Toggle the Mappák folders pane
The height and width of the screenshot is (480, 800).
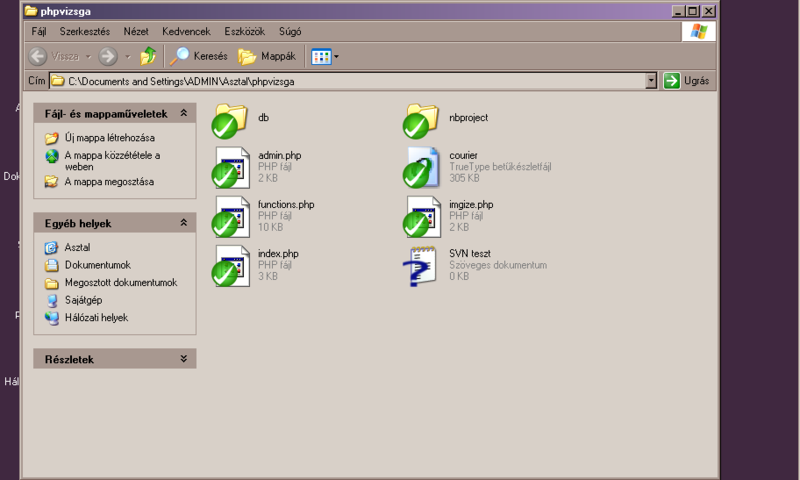267,56
